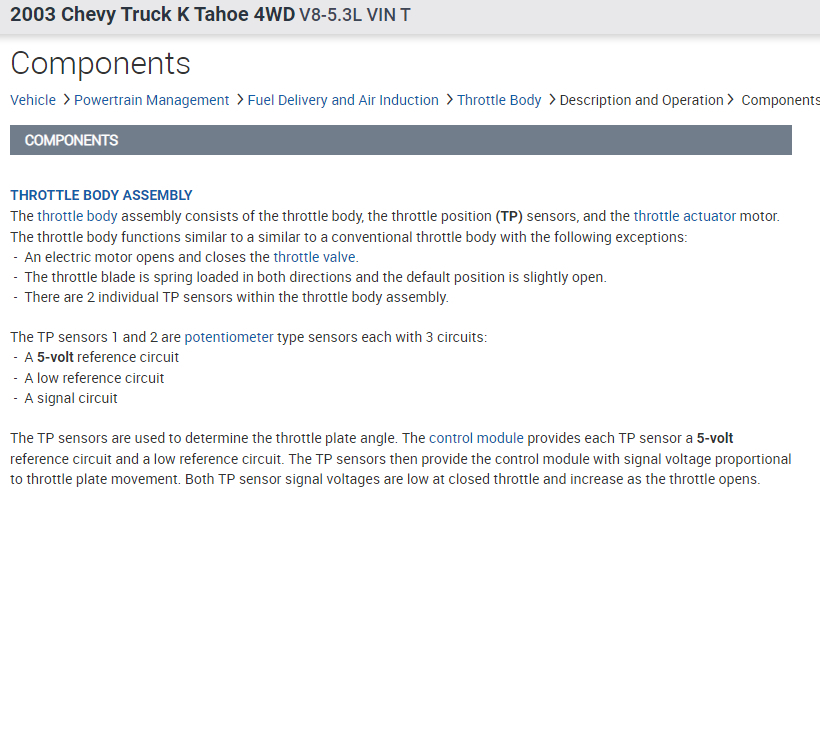Click the large Components page title

point(100,63)
